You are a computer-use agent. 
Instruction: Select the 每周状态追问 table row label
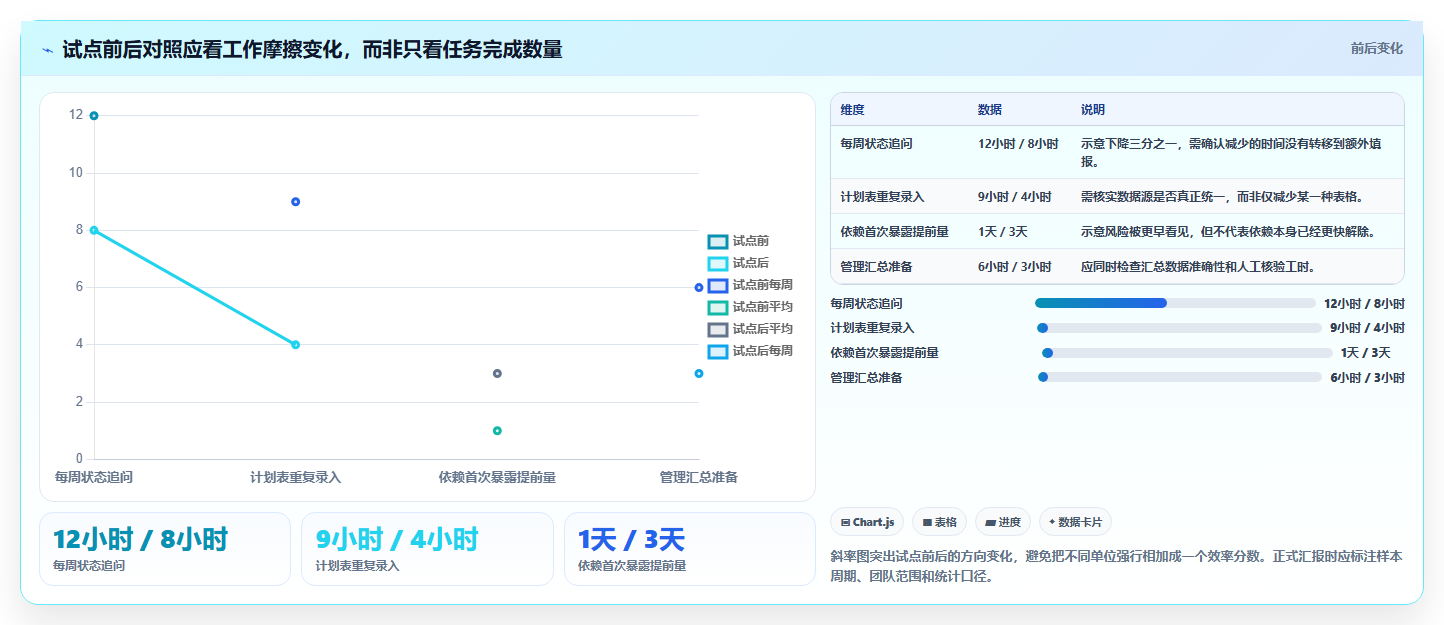coord(876,144)
